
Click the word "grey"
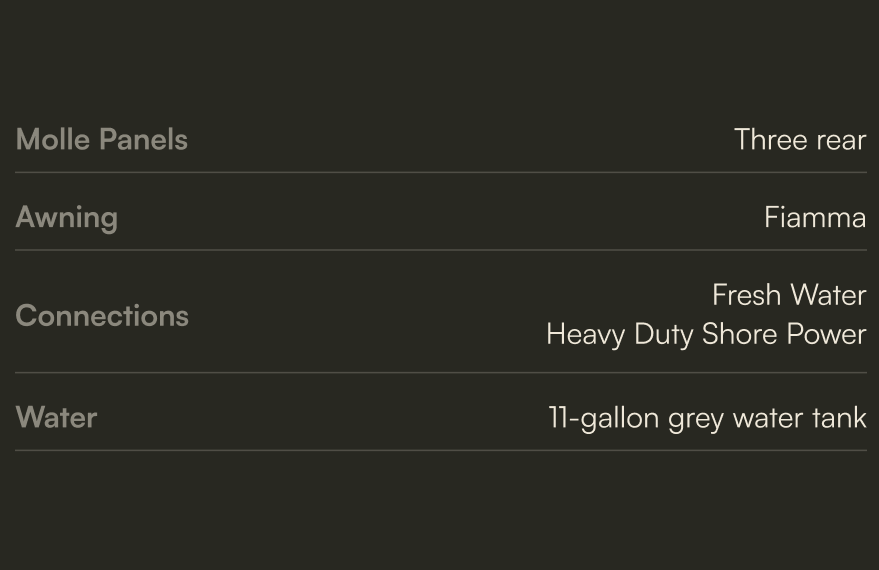(x=696, y=418)
